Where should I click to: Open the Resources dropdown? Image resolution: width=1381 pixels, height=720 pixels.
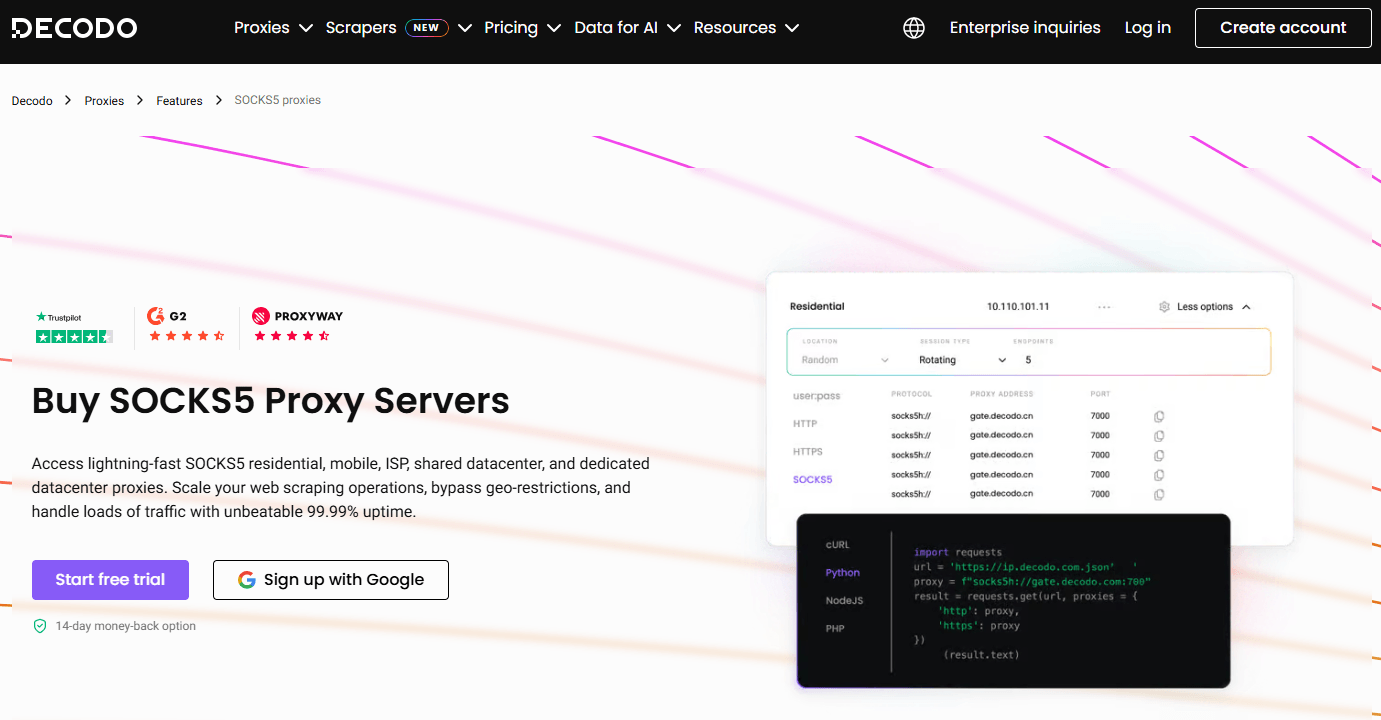[746, 28]
